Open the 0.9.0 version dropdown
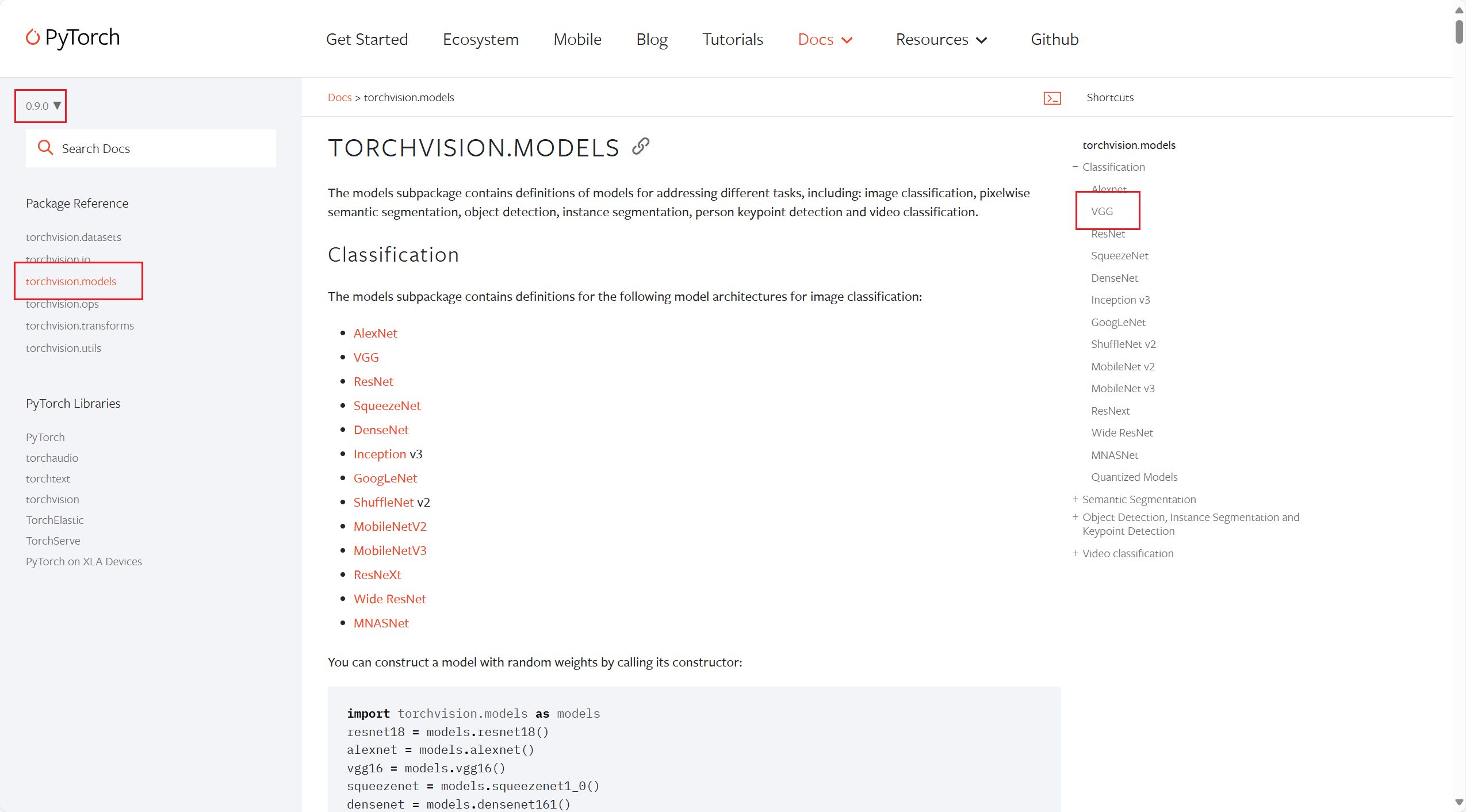 [42, 106]
